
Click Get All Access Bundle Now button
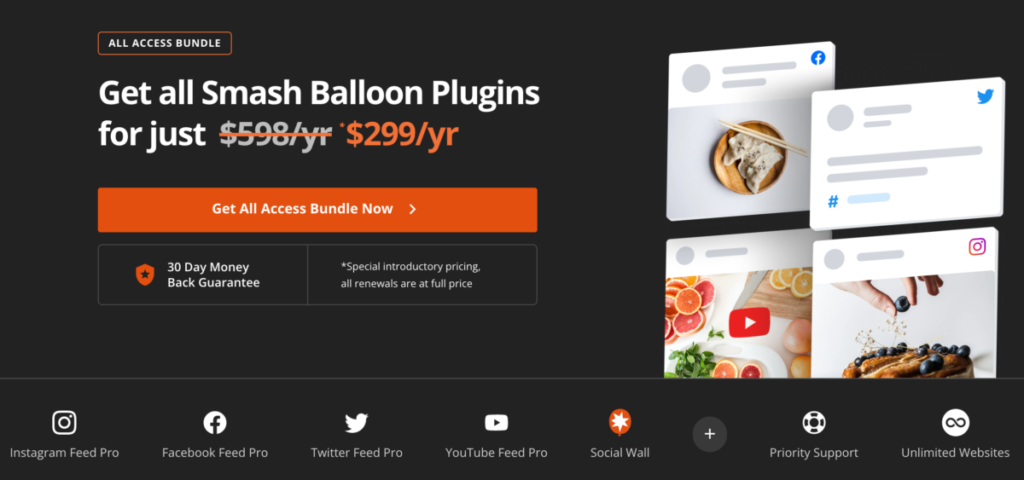(317, 210)
